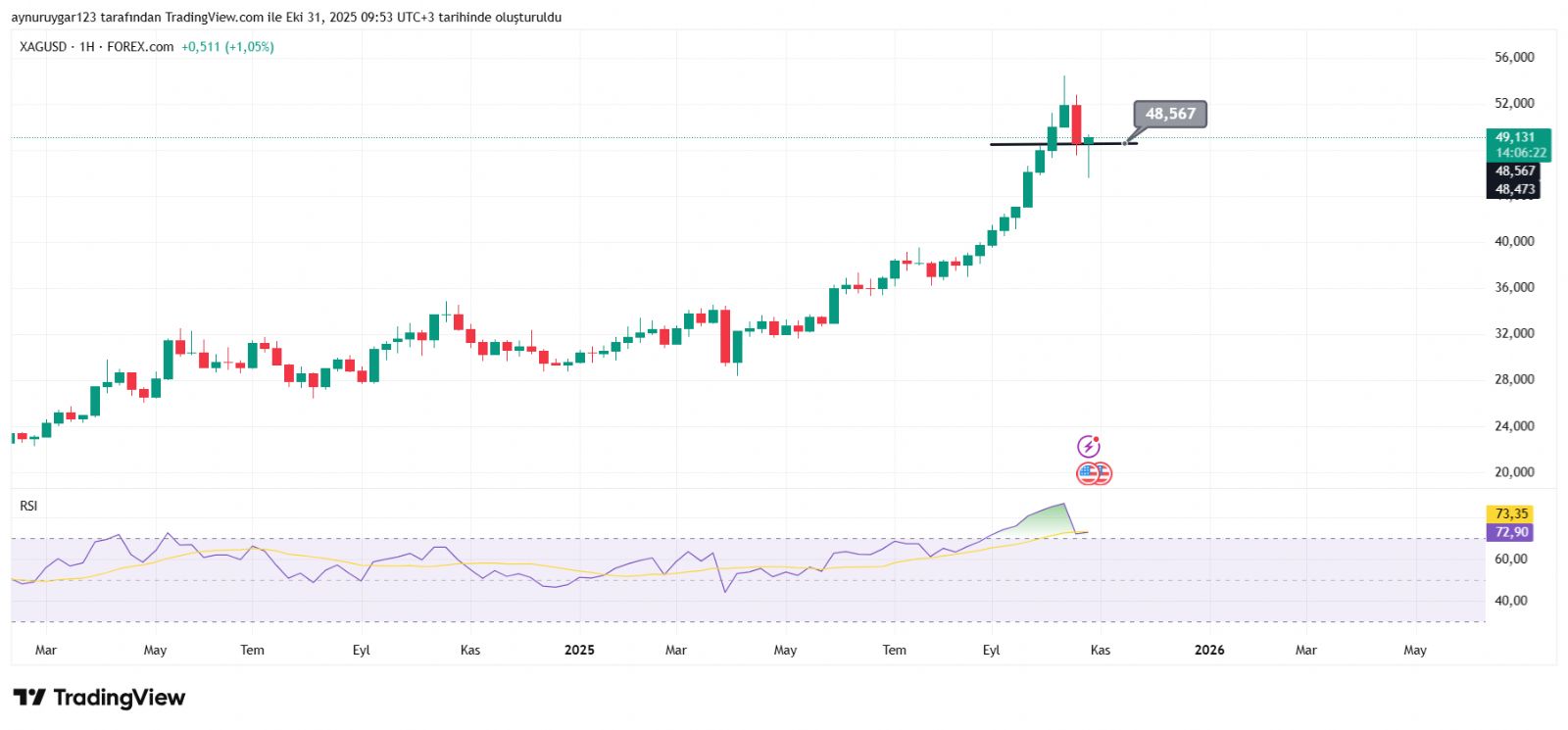The width and height of the screenshot is (1568, 730).
Task: Click the 1H timeframe label
Action: 87,47
